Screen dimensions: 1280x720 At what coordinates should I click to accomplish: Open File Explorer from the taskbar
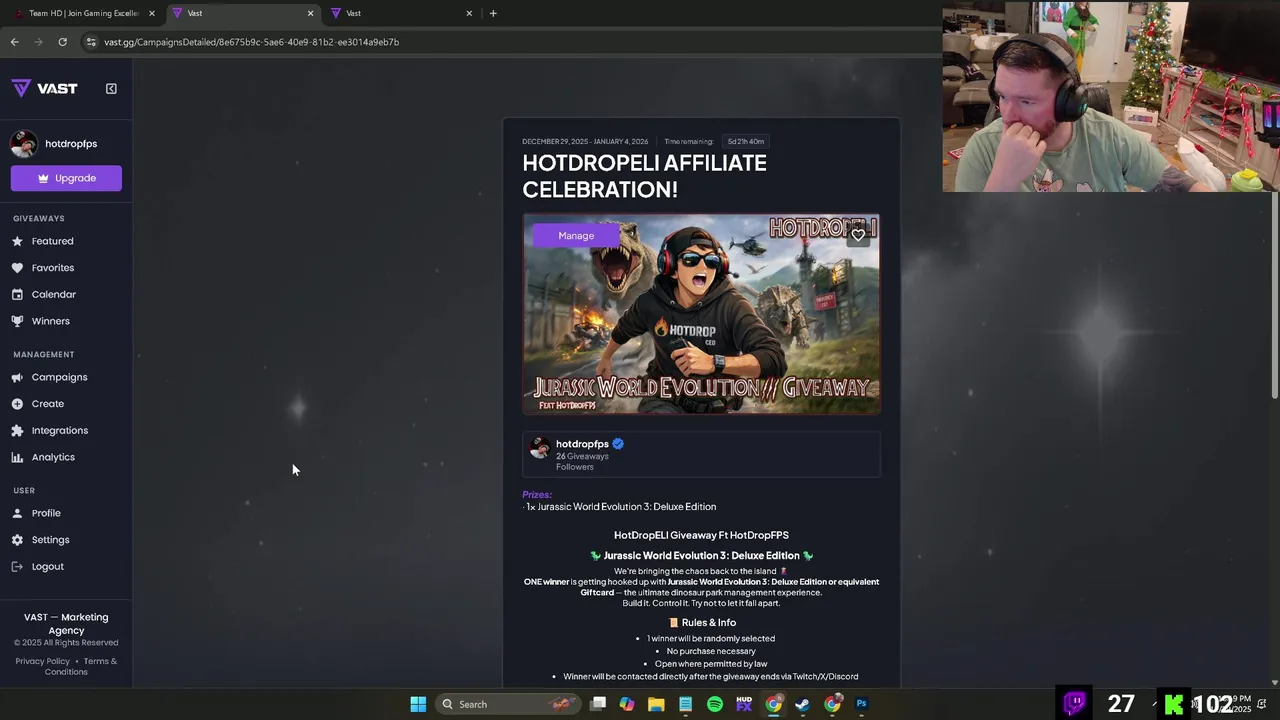[x=656, y=704]
